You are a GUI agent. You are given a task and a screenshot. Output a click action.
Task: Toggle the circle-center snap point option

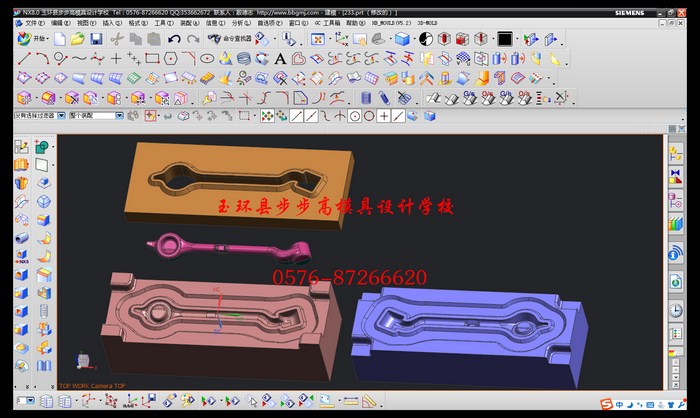354,116
